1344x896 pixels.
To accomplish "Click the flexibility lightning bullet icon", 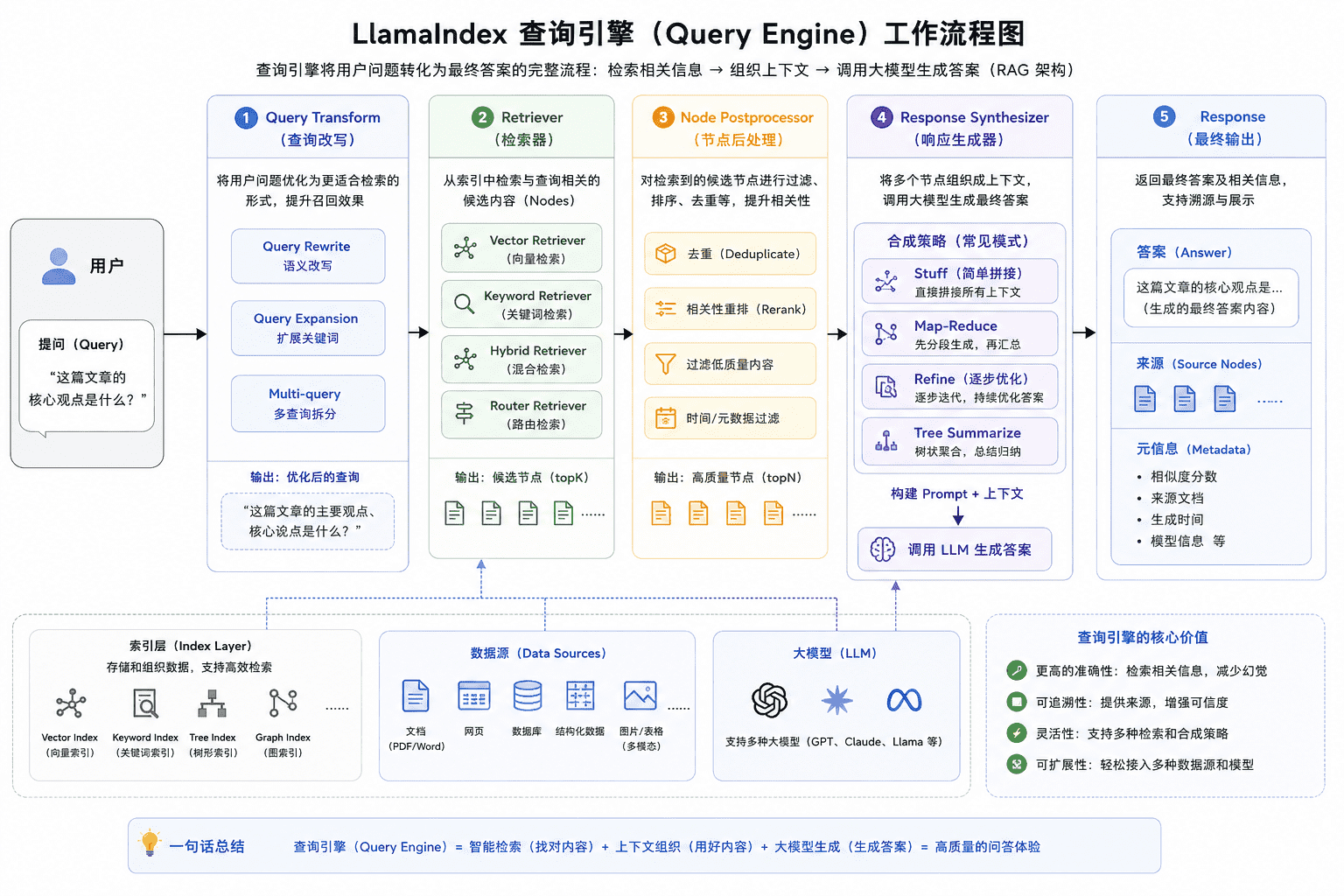I will [1017, 733].
